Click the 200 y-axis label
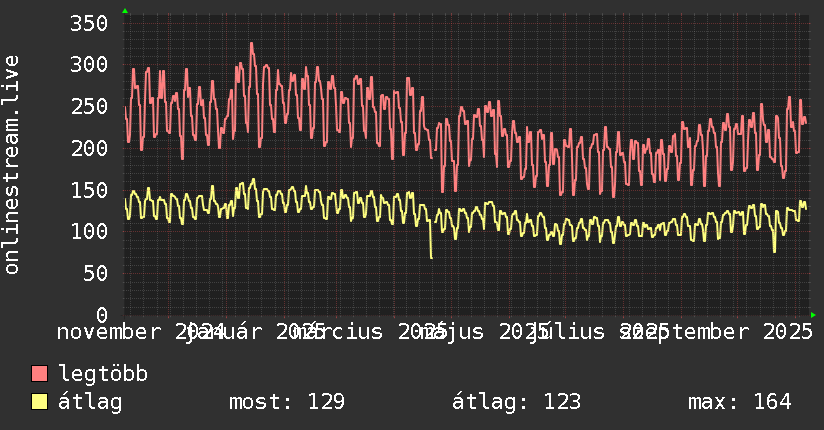The height and width of the screenshot is (430, 824). coord(89,148)
